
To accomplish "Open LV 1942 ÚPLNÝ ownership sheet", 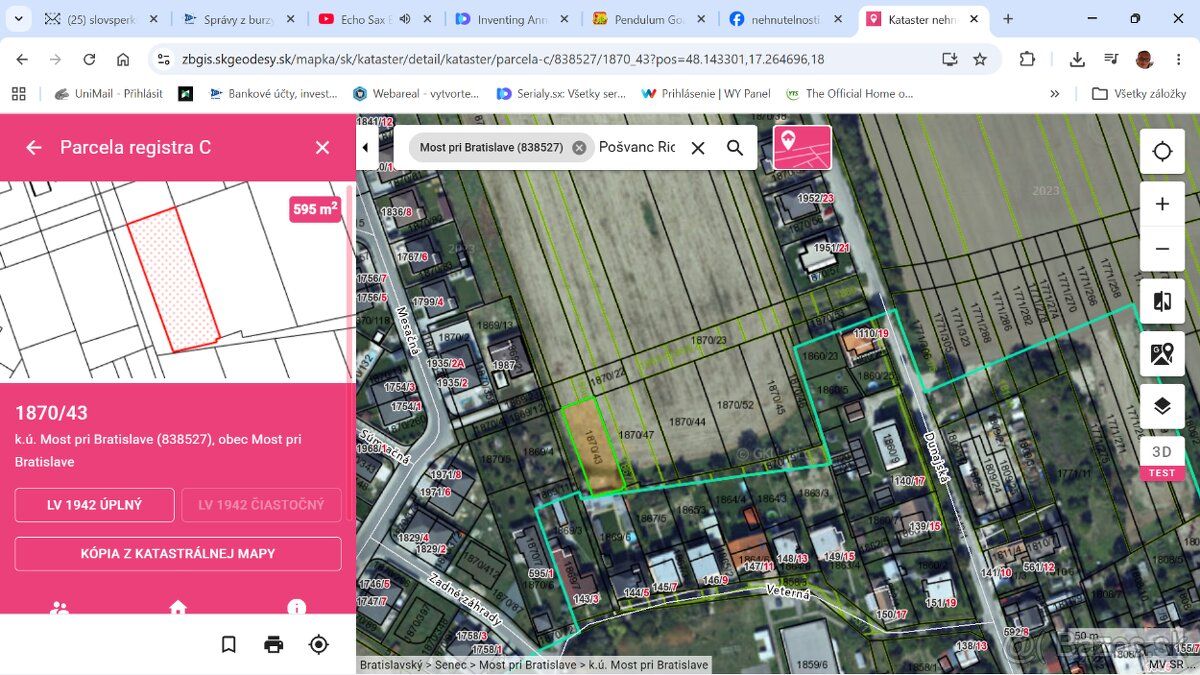I will 95,505.
